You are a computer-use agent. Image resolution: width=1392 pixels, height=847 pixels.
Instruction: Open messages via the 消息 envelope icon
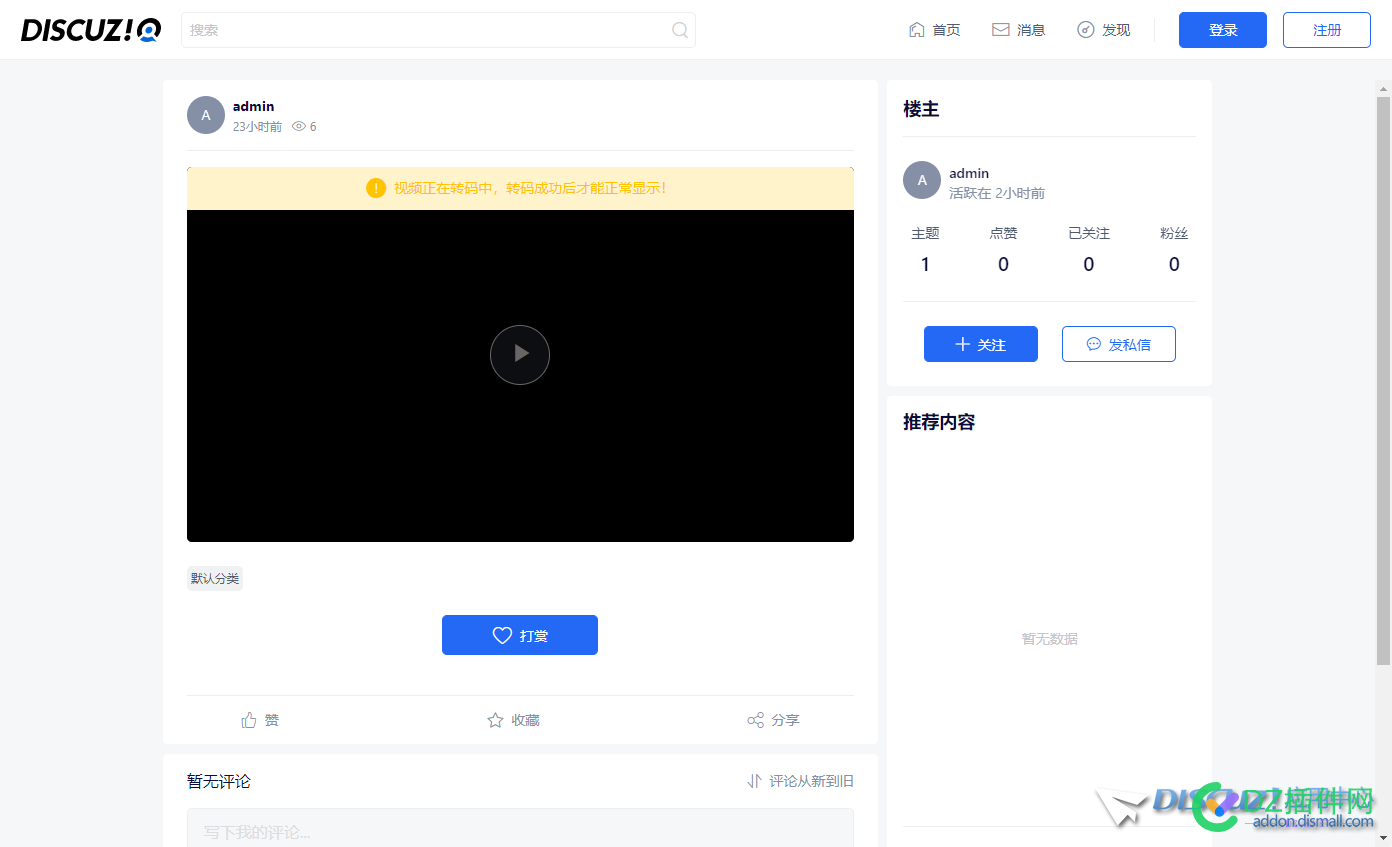pos(1001,29)
